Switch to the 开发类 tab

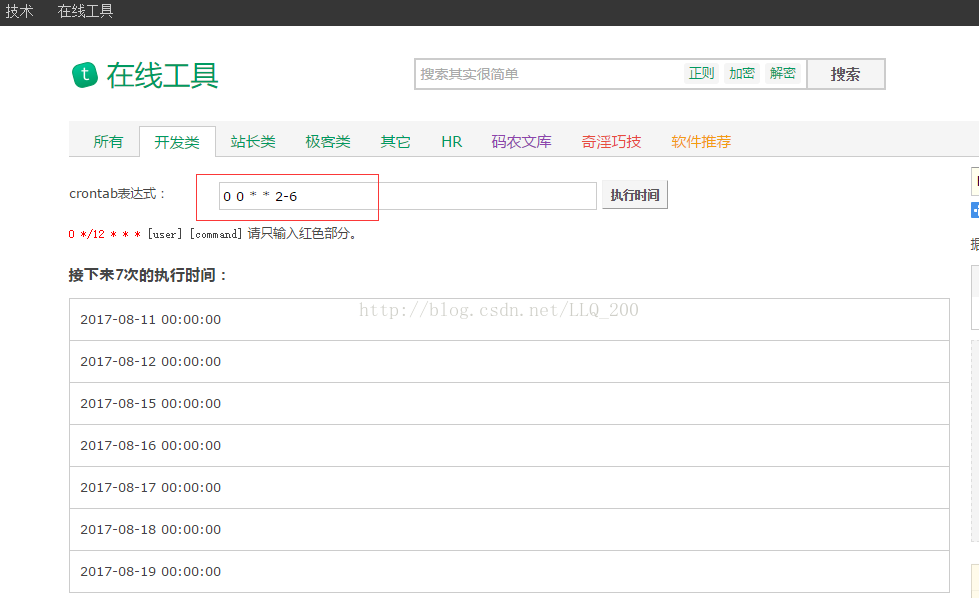pos(177,142)
